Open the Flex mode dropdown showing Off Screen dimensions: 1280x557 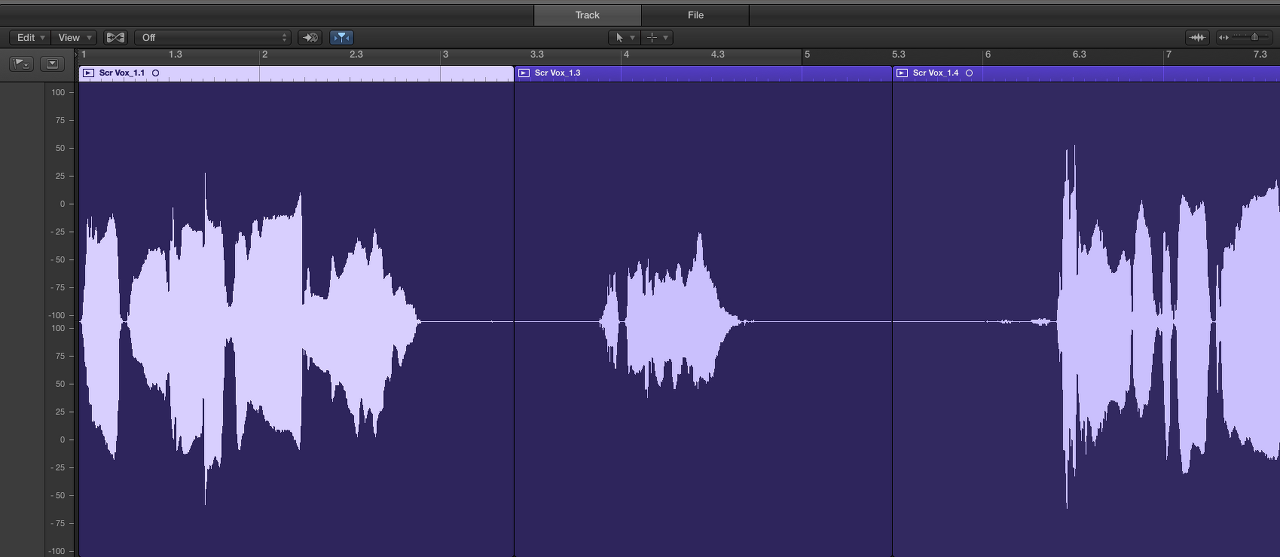click(x=213, y=37)
